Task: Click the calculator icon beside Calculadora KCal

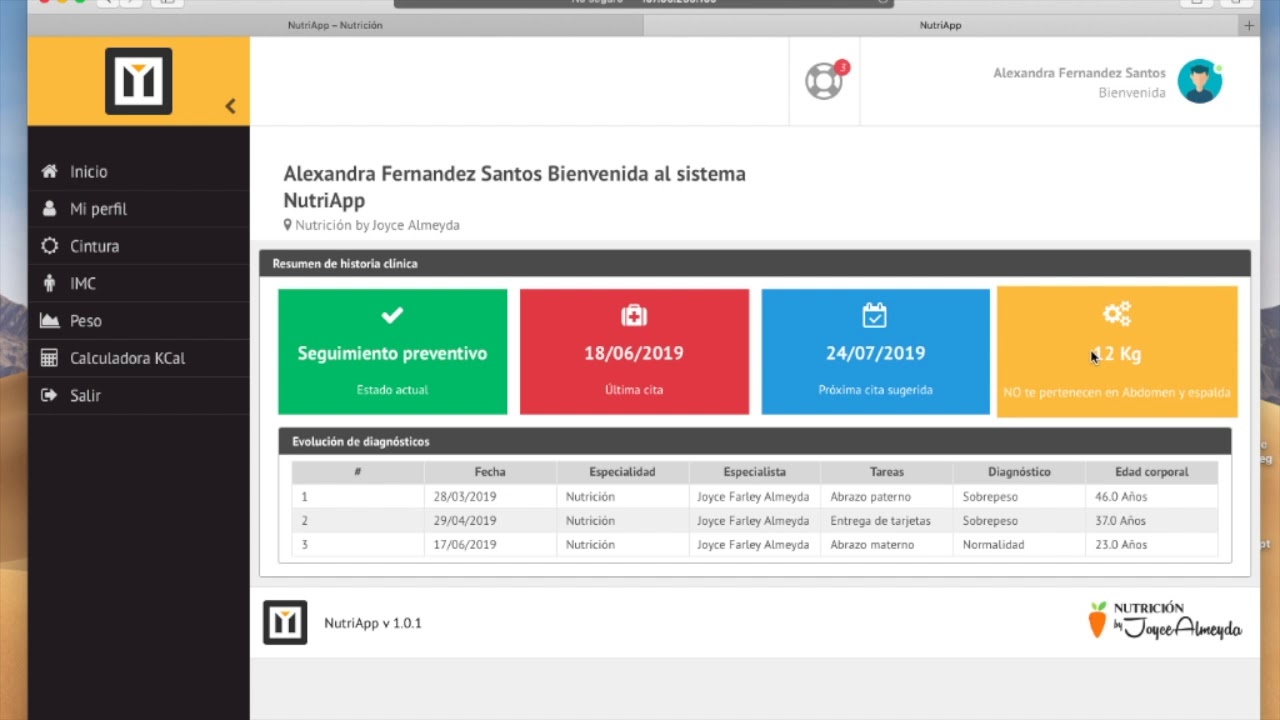Action: coord(49,358)
